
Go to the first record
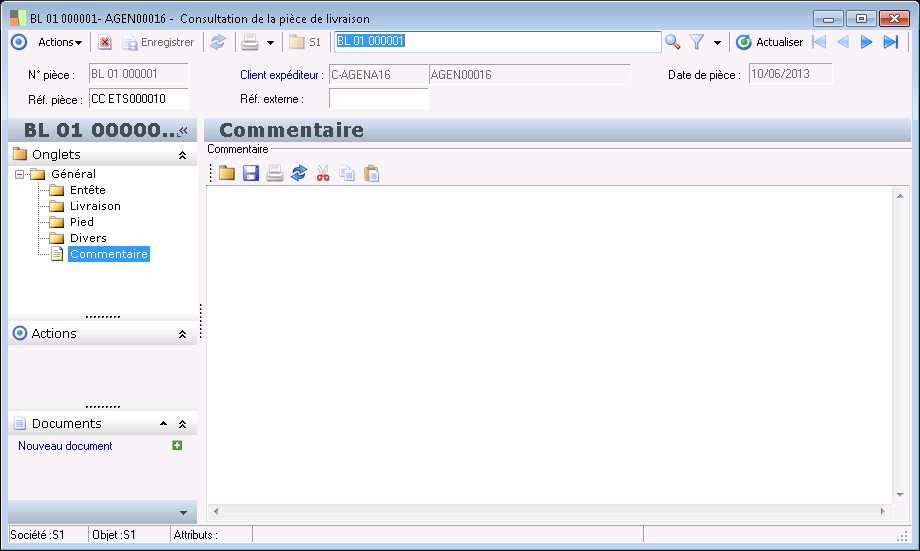819,42
